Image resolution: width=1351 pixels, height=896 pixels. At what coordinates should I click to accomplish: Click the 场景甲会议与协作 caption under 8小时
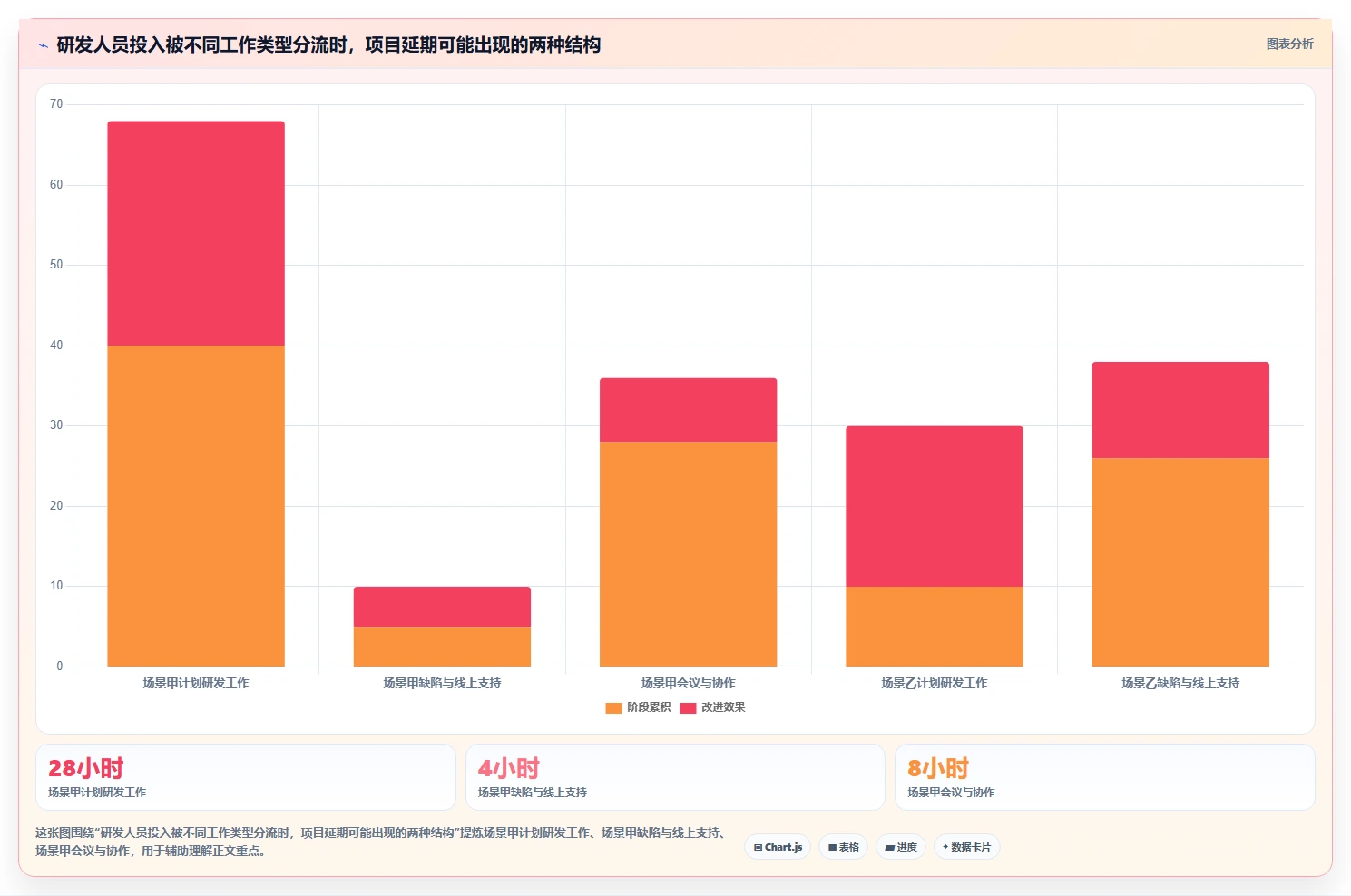[x=951, y=793]
